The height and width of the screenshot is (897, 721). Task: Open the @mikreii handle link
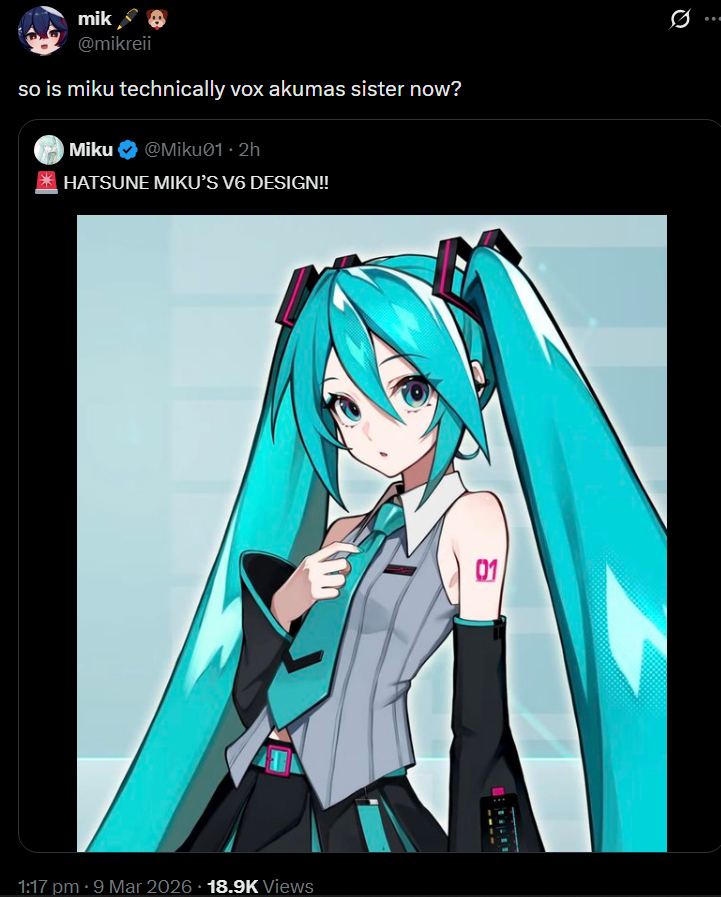(114, 43)
